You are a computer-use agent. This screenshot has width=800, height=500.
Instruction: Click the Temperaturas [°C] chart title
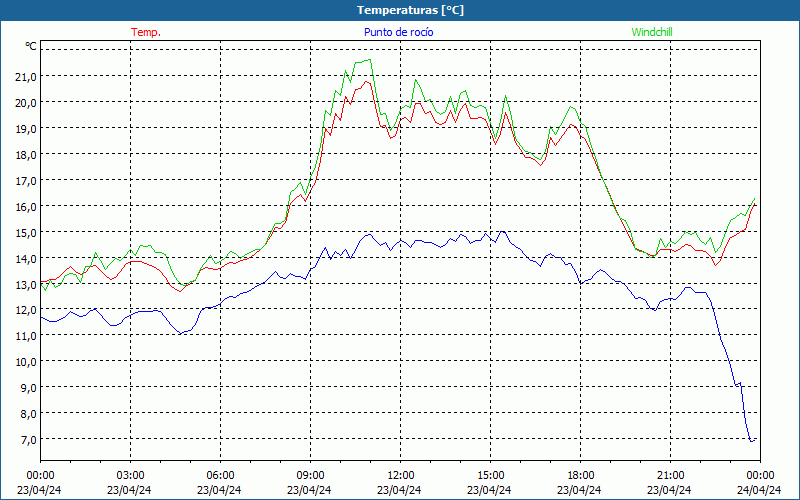(x=410, y=10)
